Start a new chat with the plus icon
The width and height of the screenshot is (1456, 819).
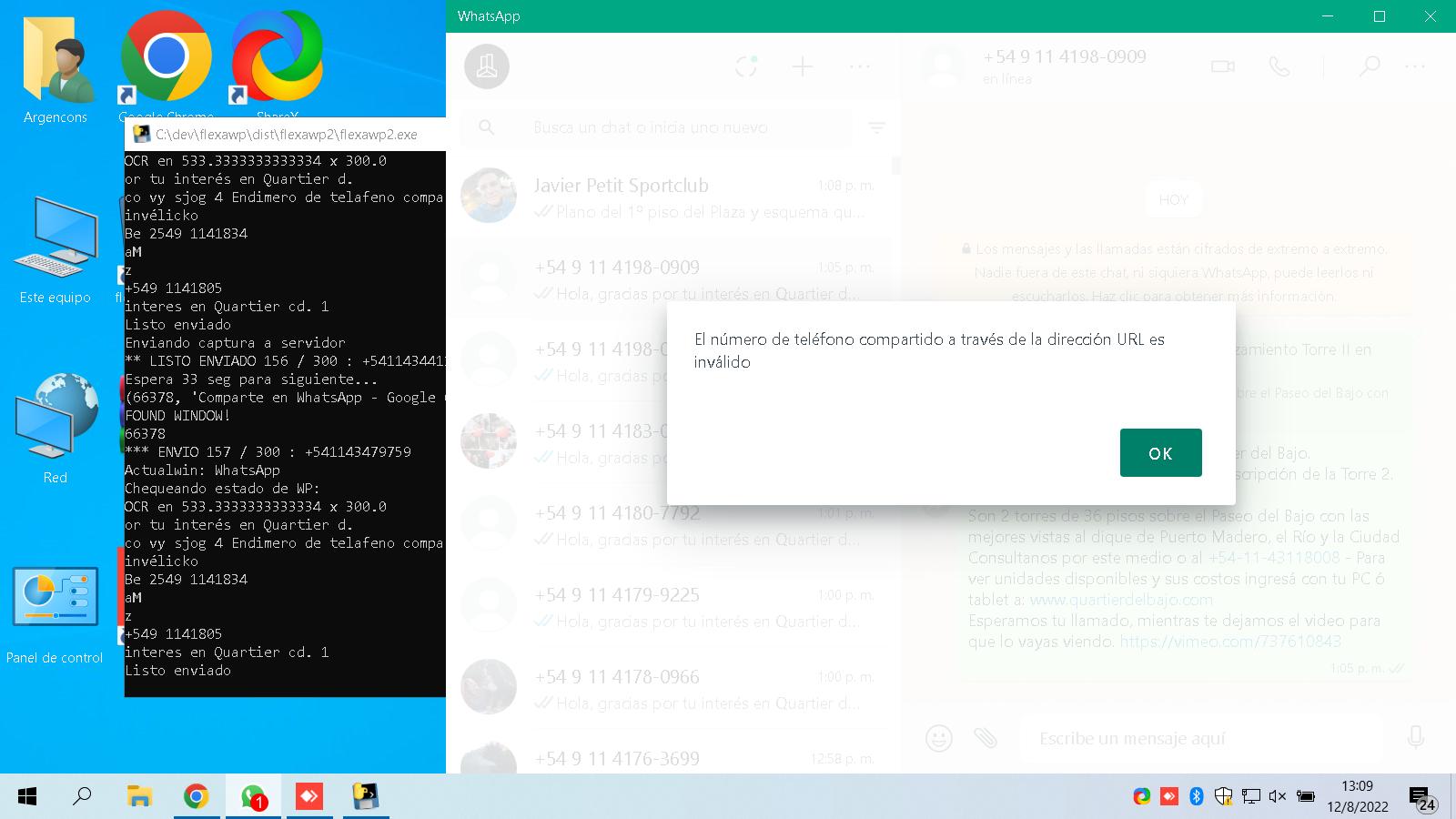(803, 66)
